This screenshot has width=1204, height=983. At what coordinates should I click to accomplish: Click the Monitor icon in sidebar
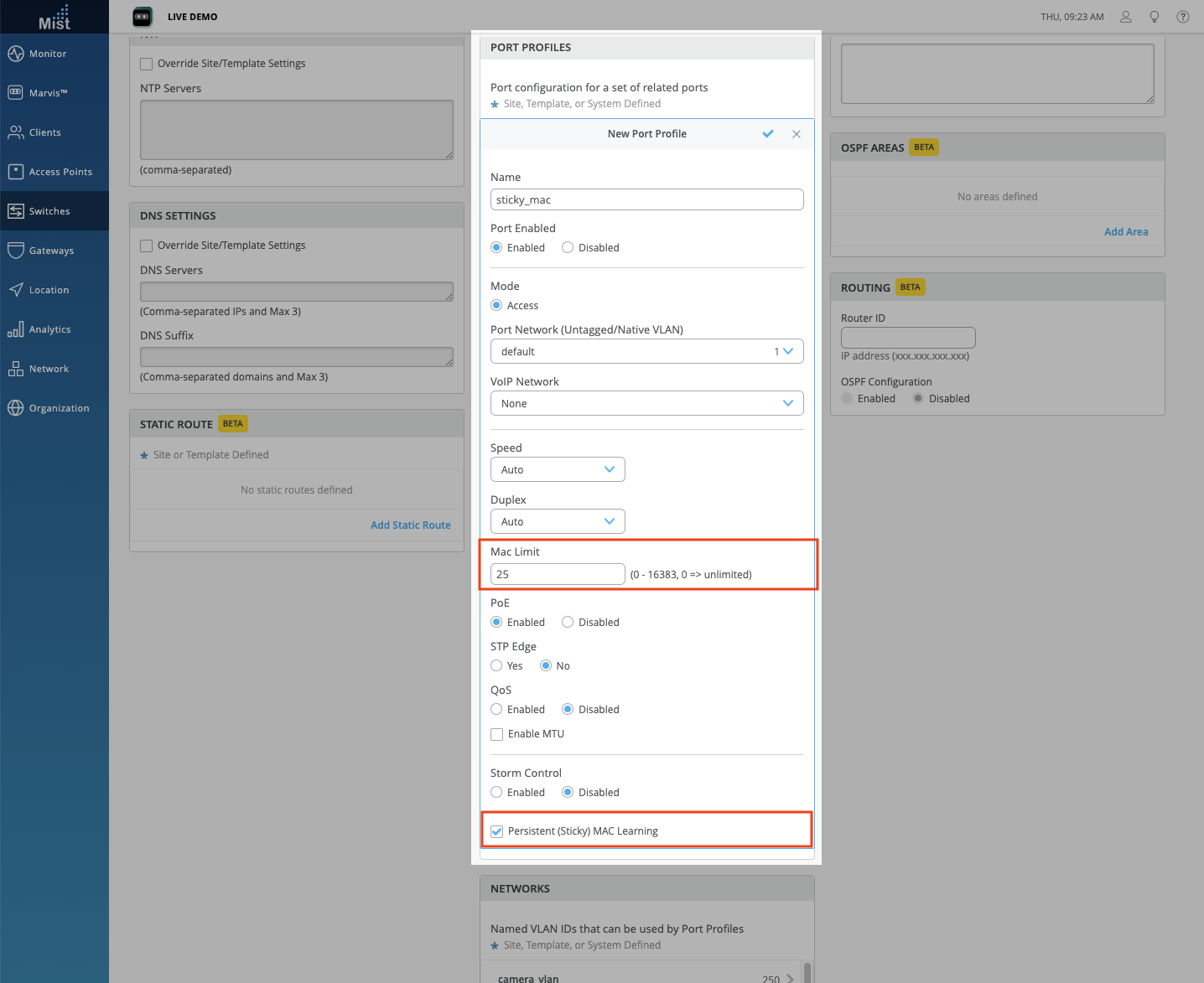(16, 54)
